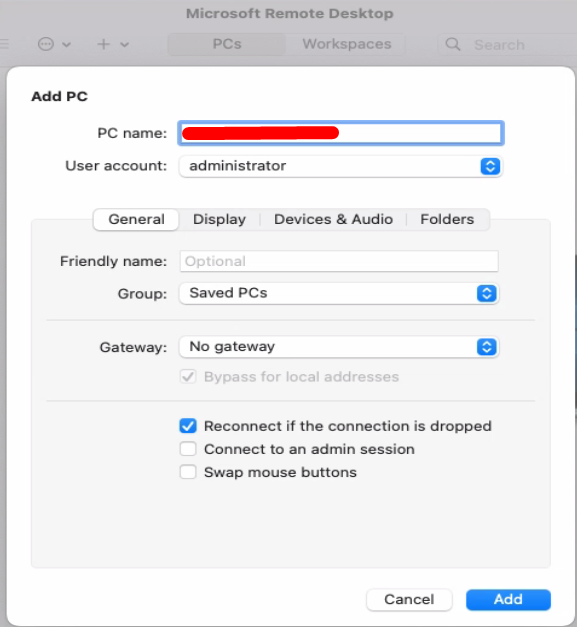Select the General tab

click(136, 219)
